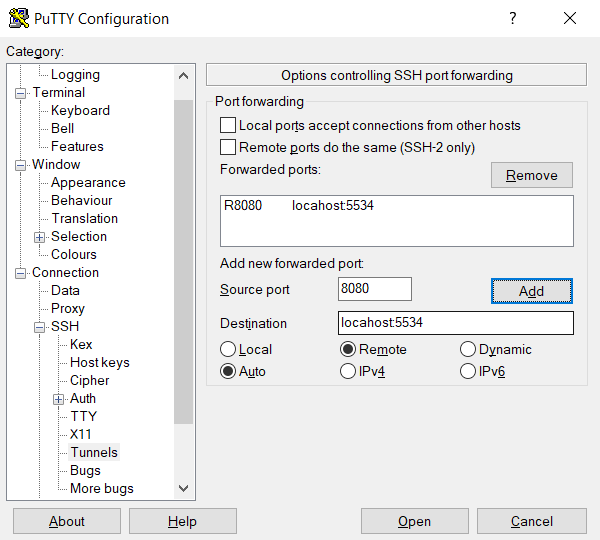Select the IPv4 radio button
600x540 pixels.
point(348,371)
